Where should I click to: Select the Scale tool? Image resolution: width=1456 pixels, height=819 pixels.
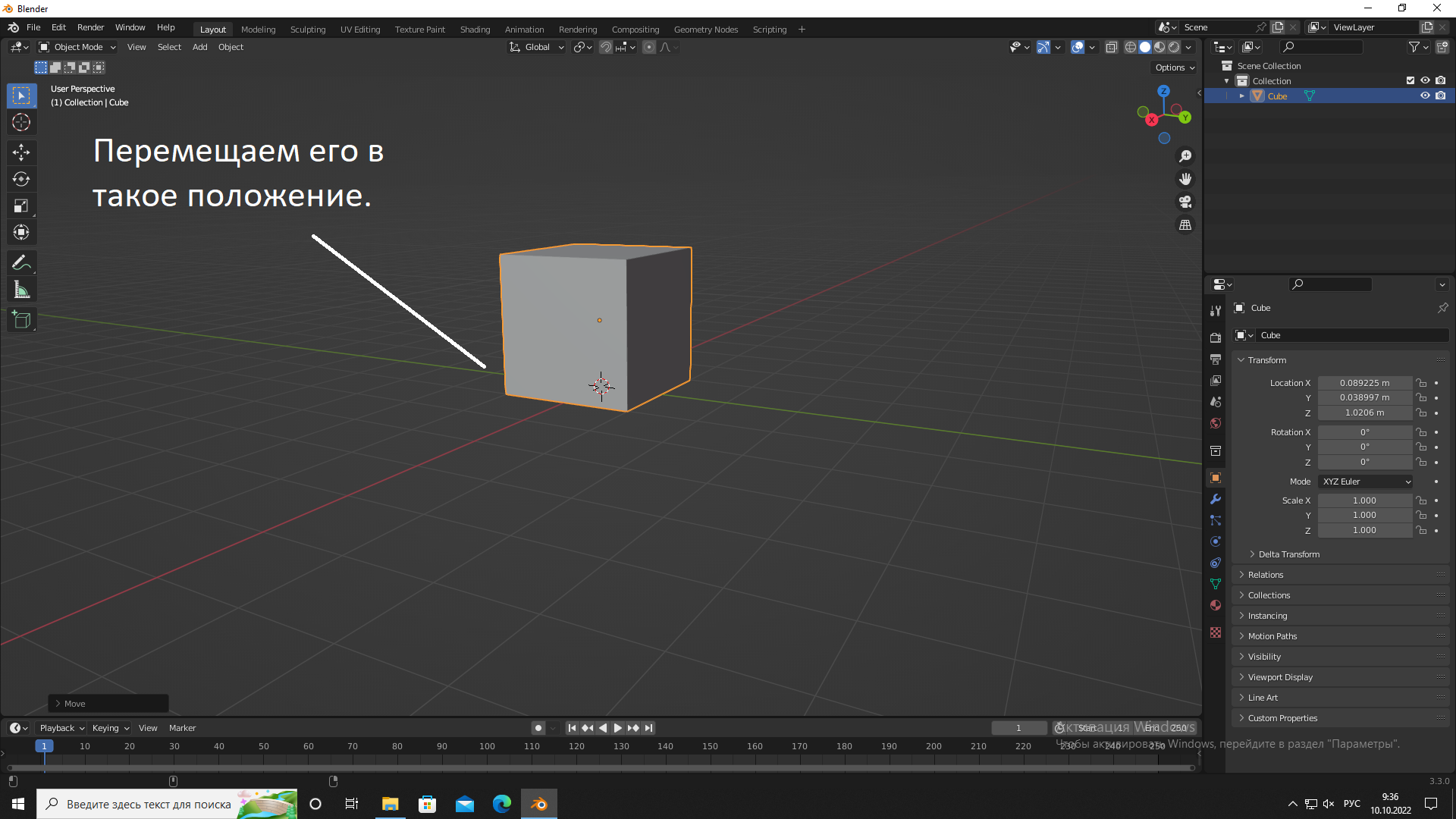pyautogui.click(x=21, y=206)
